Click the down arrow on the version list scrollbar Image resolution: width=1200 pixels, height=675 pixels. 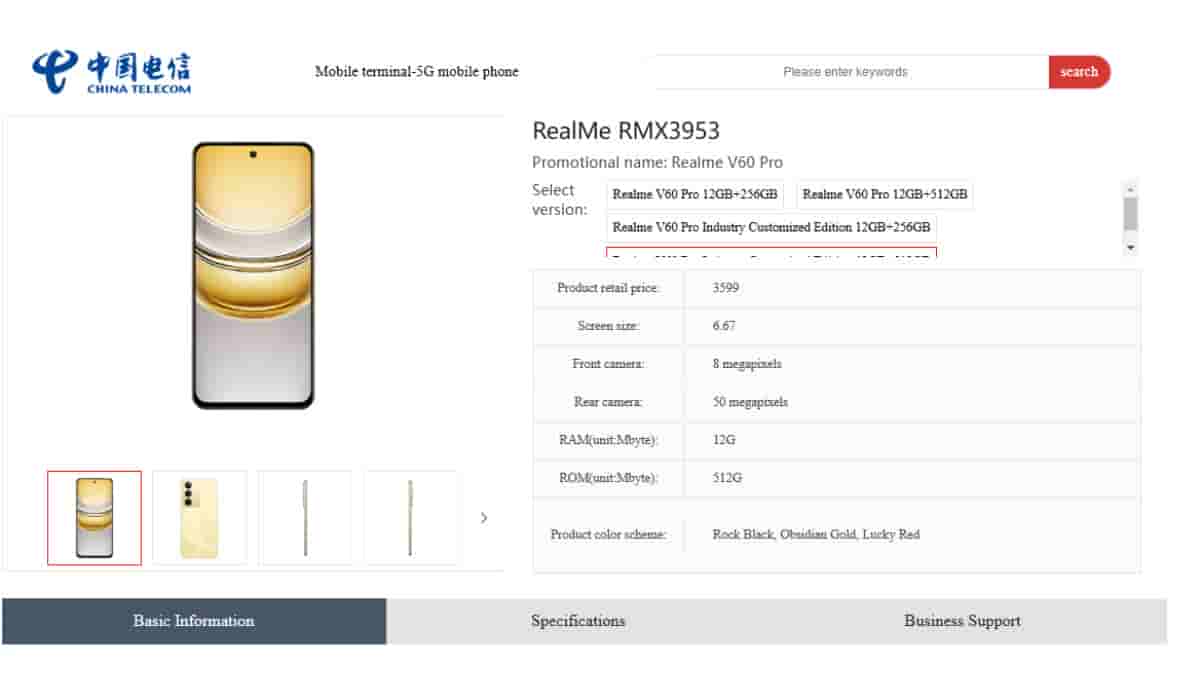pyautogui.click(x=1130, y=247)
